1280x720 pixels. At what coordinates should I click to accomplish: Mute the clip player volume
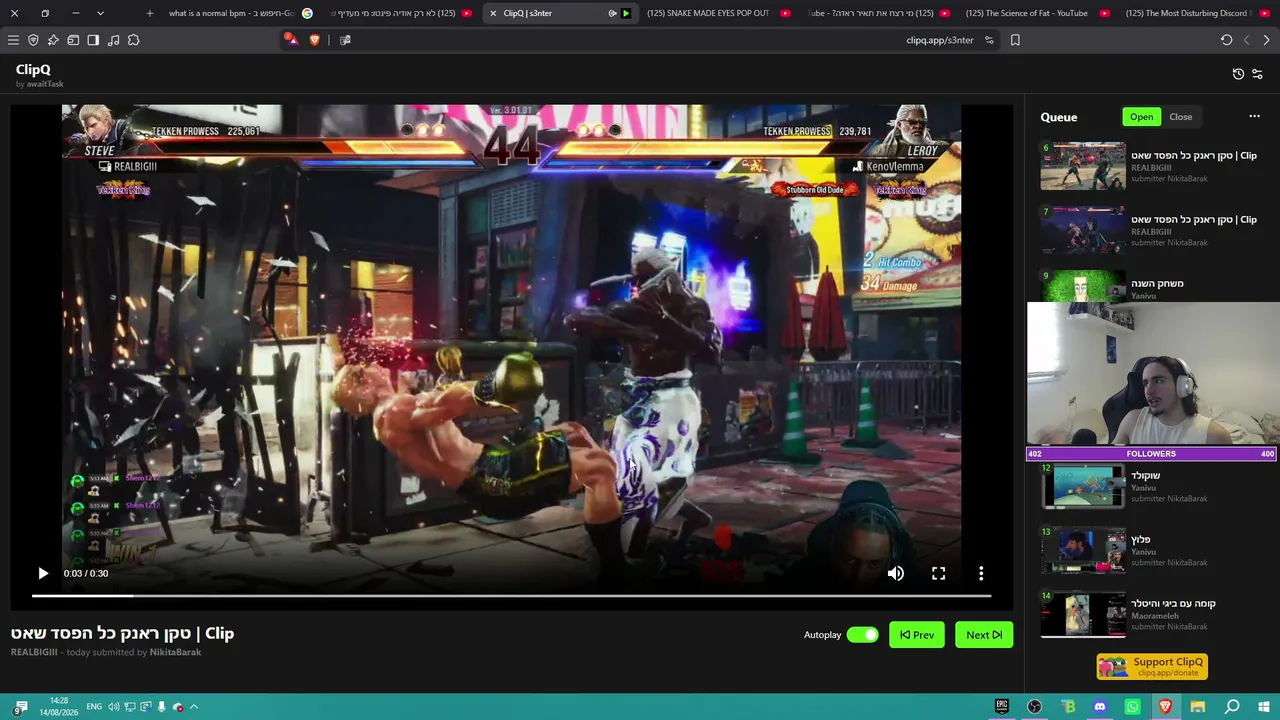tap(895, 573)
